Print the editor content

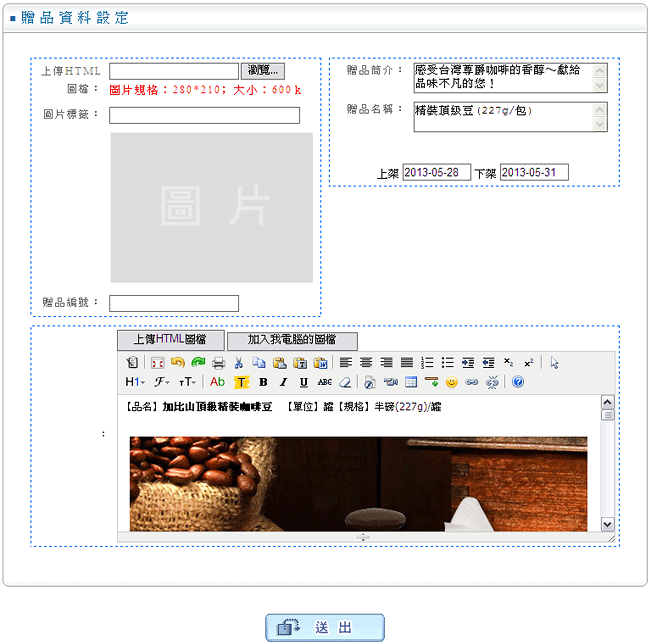coord(219,363)
